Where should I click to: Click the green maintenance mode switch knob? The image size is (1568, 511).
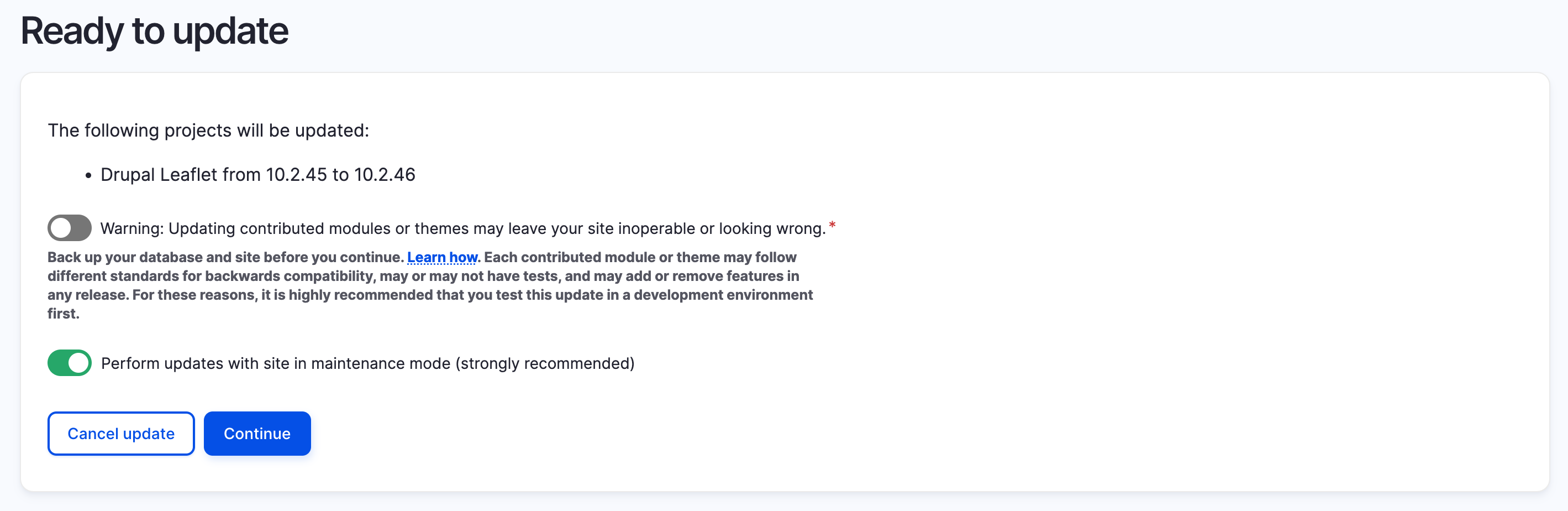tap(77, 362)
